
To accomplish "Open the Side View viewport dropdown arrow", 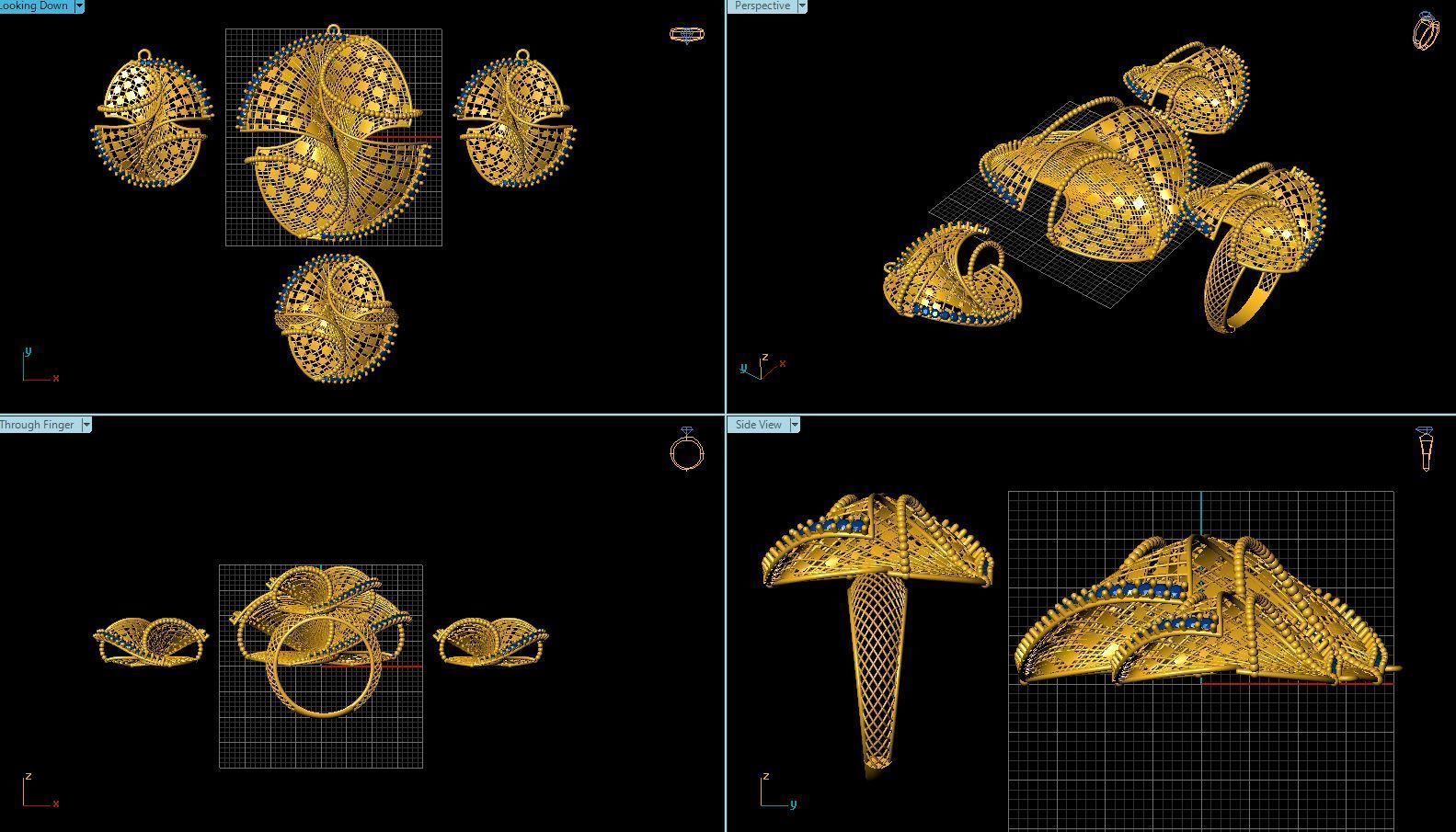I will 795,424.
